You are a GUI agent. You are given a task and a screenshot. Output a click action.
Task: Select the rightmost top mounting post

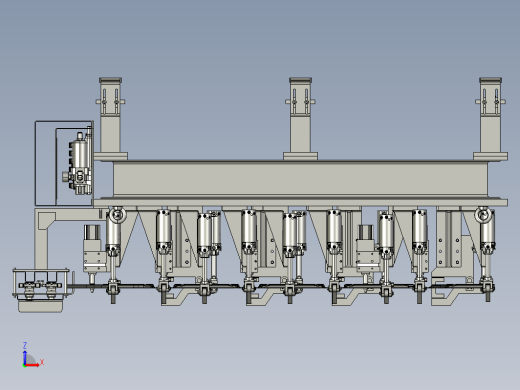coord(490,119)
